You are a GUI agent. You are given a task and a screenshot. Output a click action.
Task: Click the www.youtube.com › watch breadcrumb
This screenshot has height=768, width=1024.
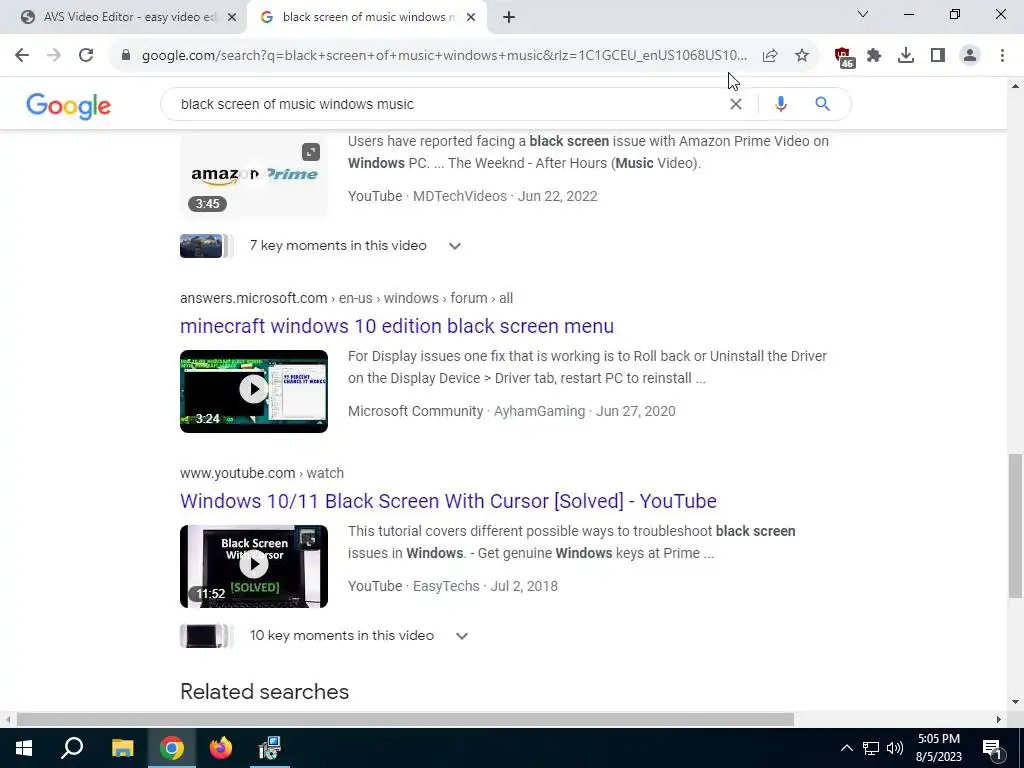pyautogui.click(x=262, y=473)
